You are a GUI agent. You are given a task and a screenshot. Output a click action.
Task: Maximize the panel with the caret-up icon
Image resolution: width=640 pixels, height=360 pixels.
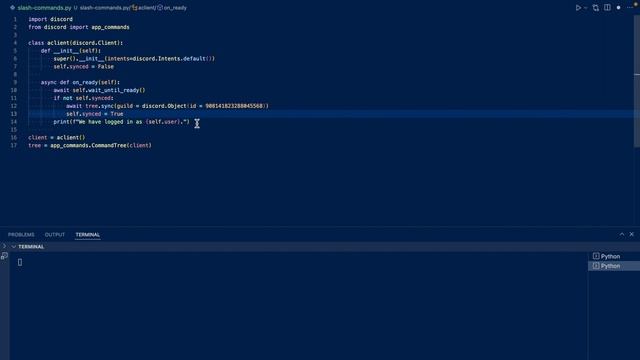[622, 234]
